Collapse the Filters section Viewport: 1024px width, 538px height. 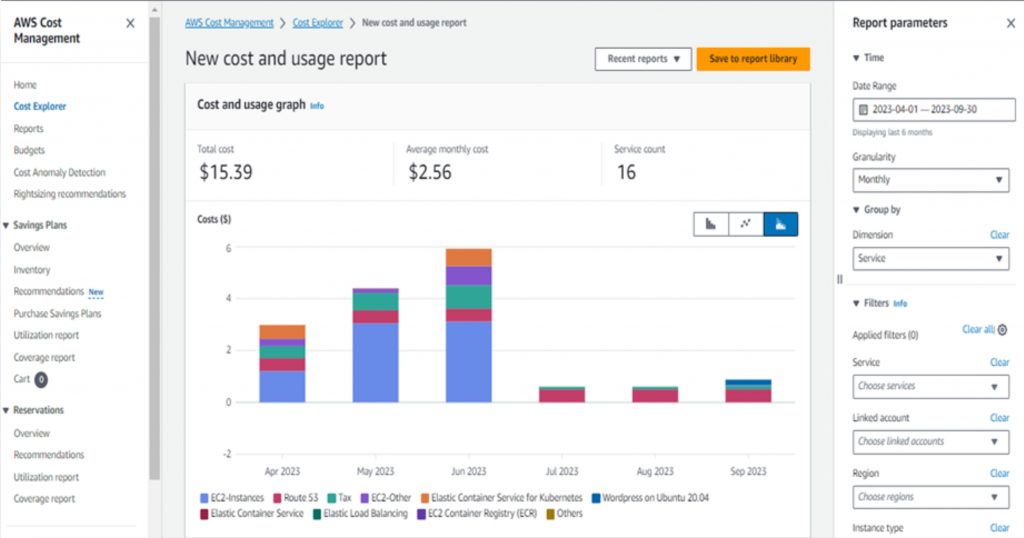tap(856, 303)
